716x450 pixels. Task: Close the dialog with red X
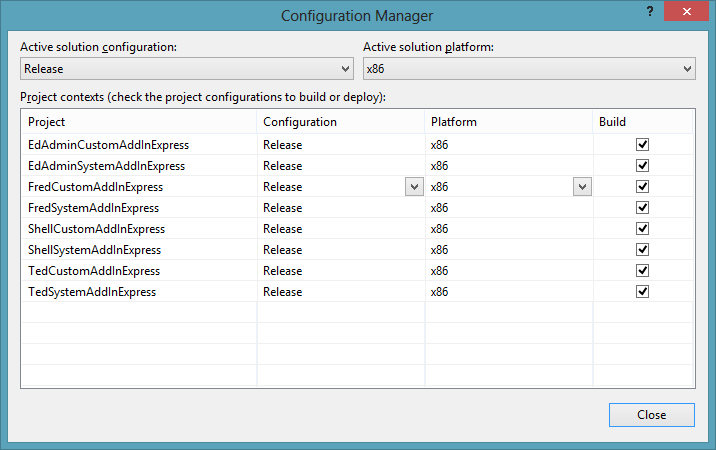[x=686, y=11]
